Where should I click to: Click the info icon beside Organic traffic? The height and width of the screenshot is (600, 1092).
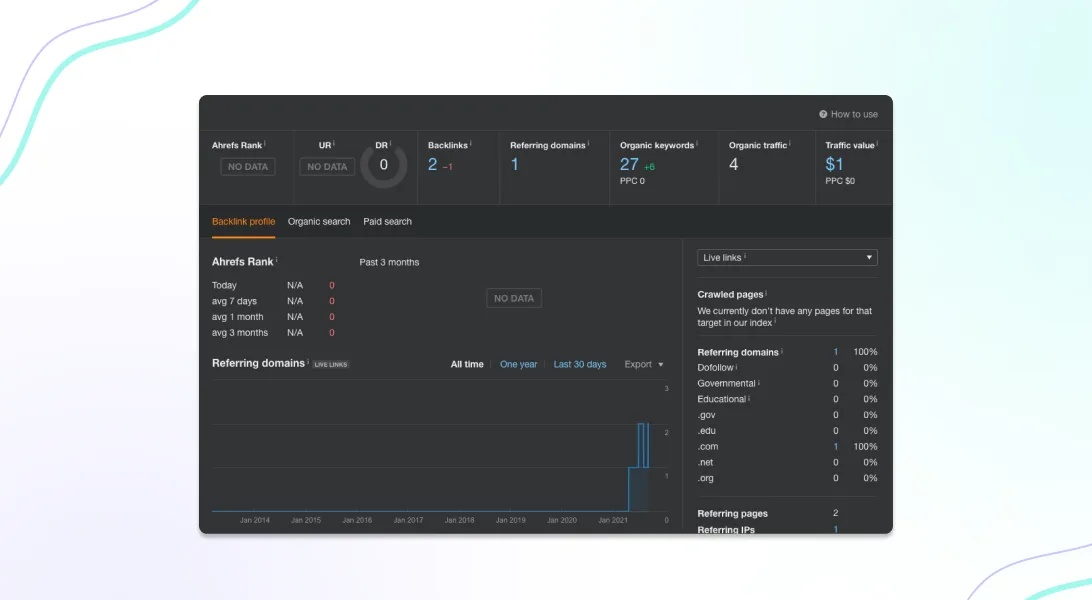(x=790, y=143)
